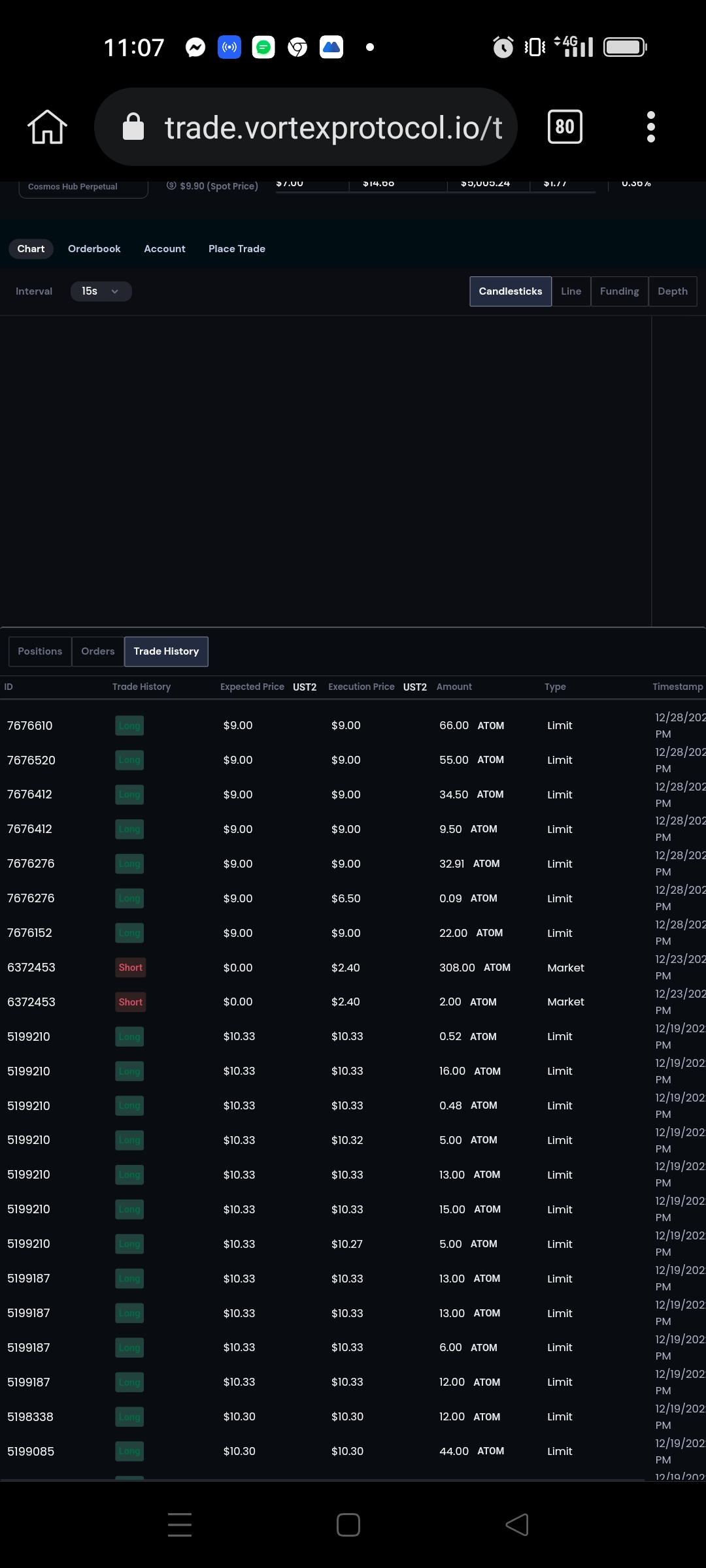Screen dimensions: 706x1568
Task: Switch chart view to Line
Action: coord(571,291)
